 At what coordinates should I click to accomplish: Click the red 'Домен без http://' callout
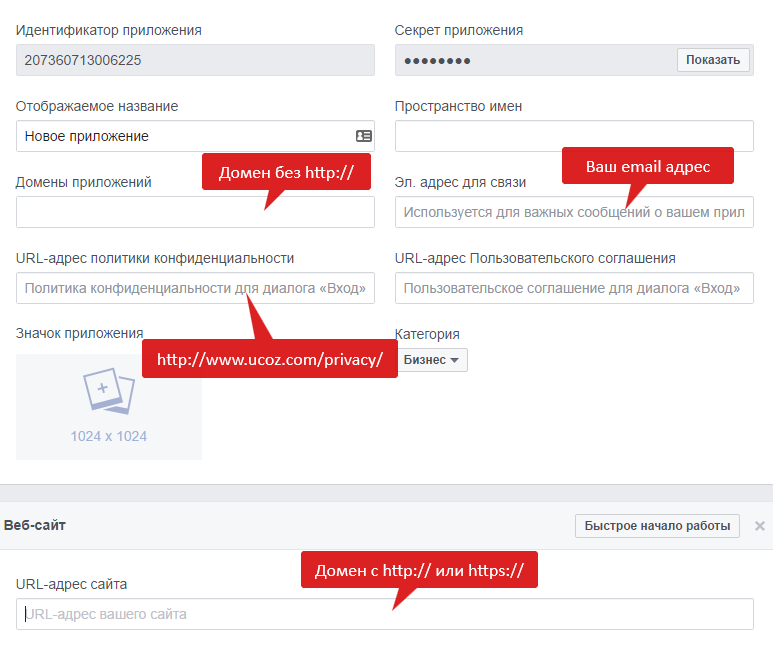pos(286,172)
